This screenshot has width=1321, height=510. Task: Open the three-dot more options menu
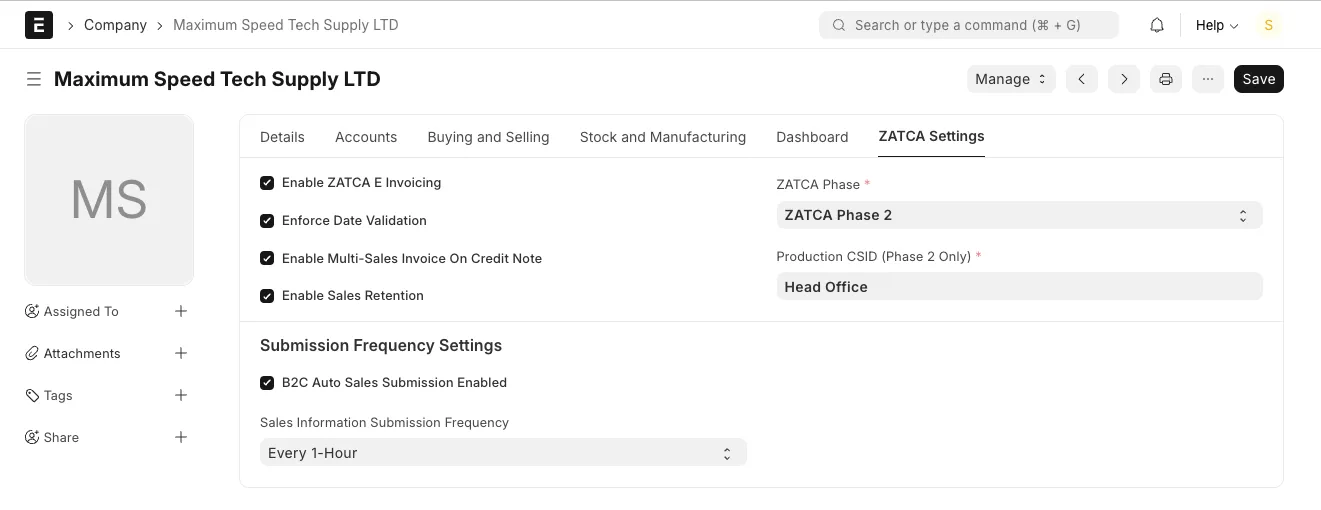point(1208,79)
